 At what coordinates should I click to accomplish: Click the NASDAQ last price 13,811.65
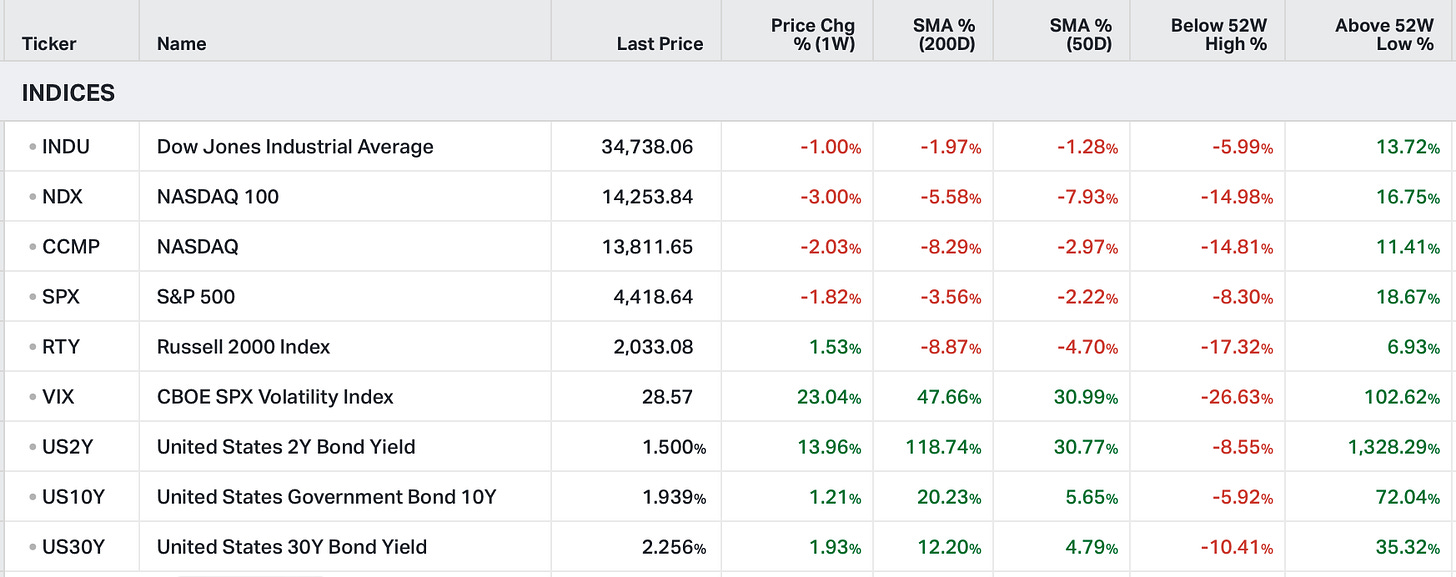(x=647, y=247)
